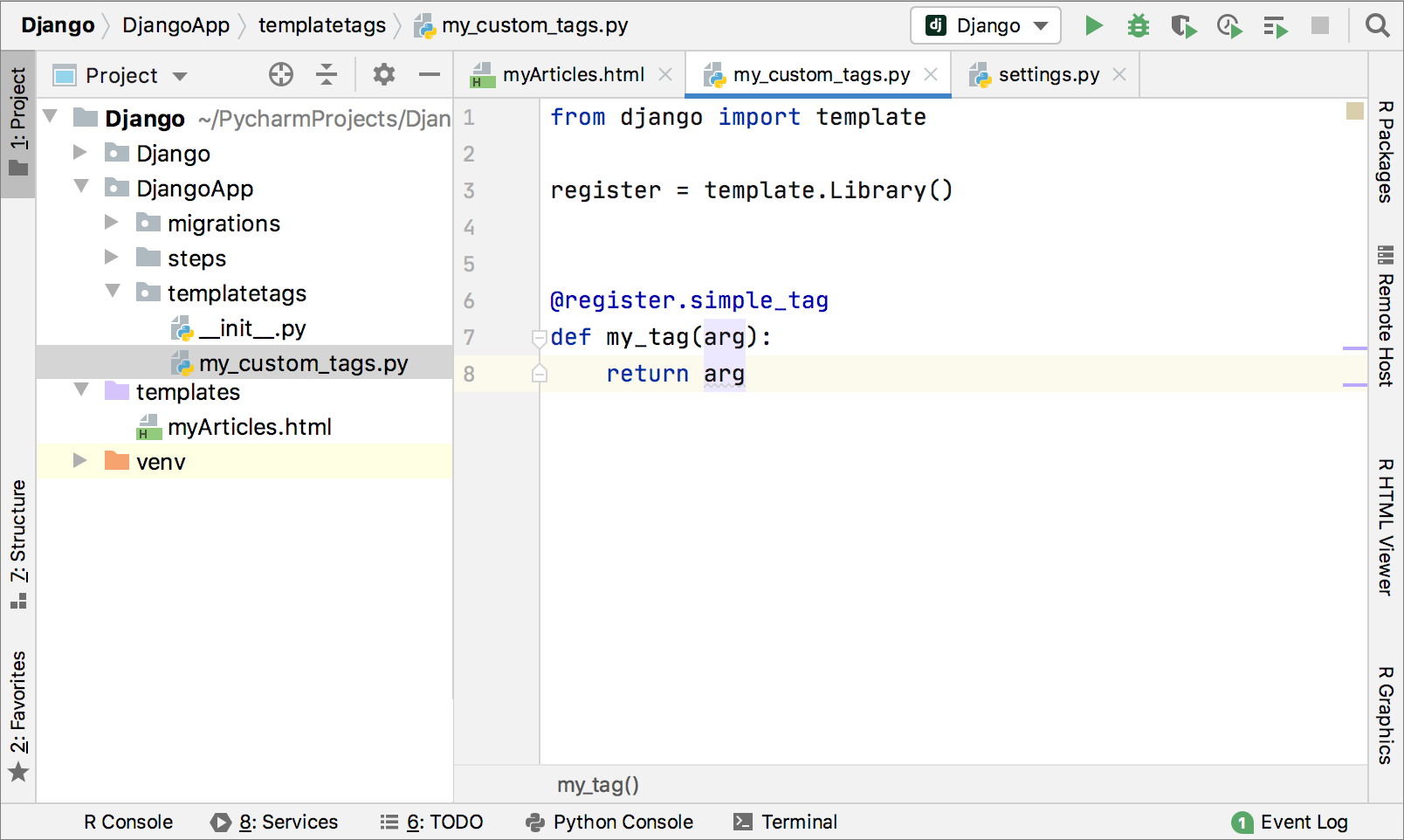
Task: Launch the Profiler tool
Action: click(x=1230, y=26)
